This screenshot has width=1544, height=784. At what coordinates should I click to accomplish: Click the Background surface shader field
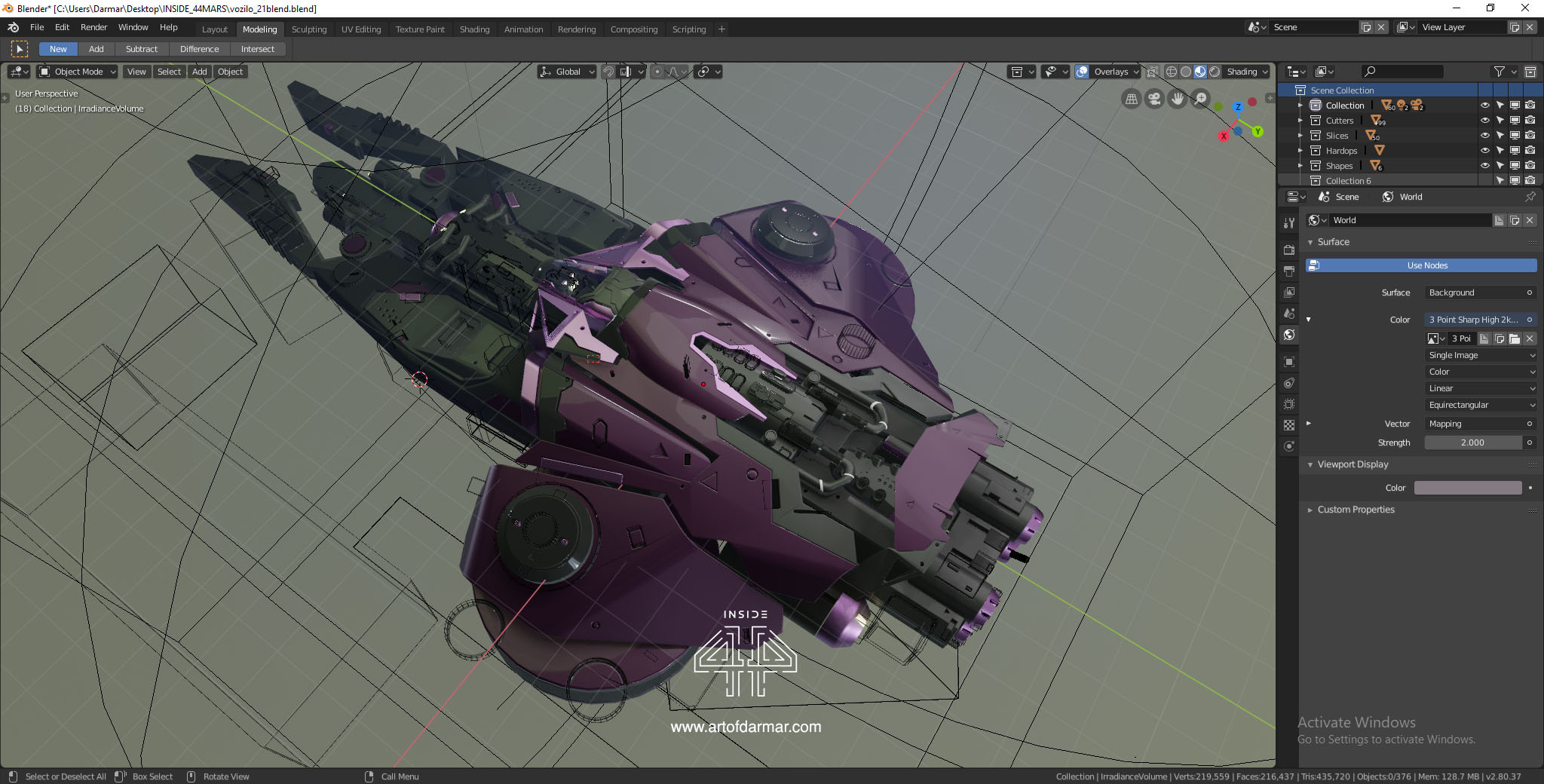[1481, 292]
